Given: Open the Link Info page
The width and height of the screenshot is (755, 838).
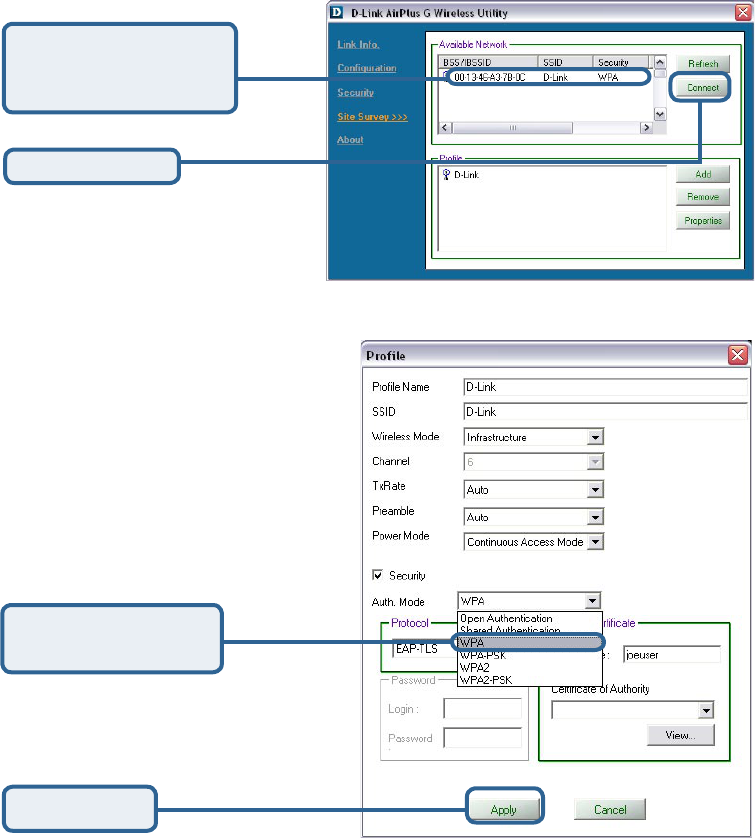Looking at the screenshot, I should point(358,44).
